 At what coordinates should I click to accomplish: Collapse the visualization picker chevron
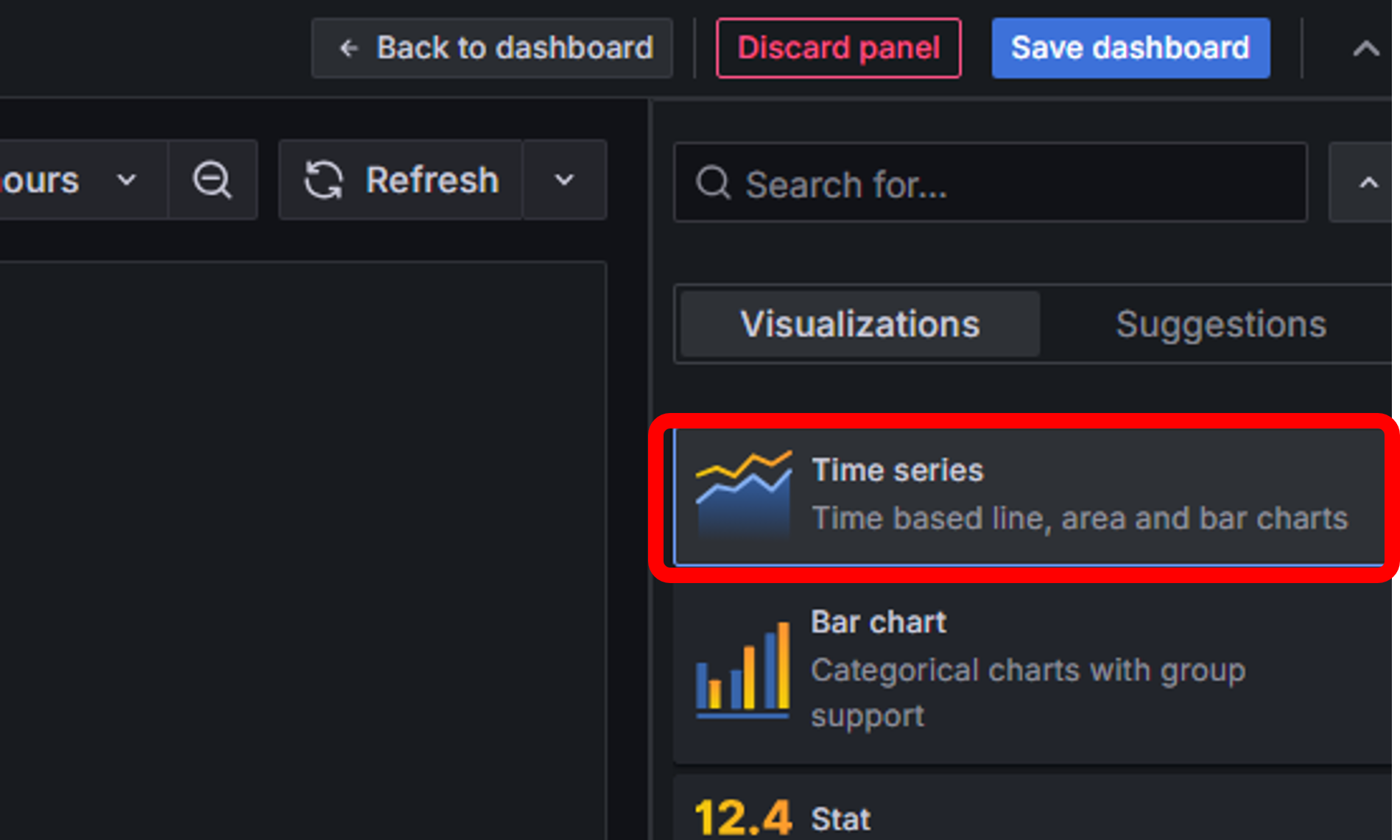point(1368,183)
